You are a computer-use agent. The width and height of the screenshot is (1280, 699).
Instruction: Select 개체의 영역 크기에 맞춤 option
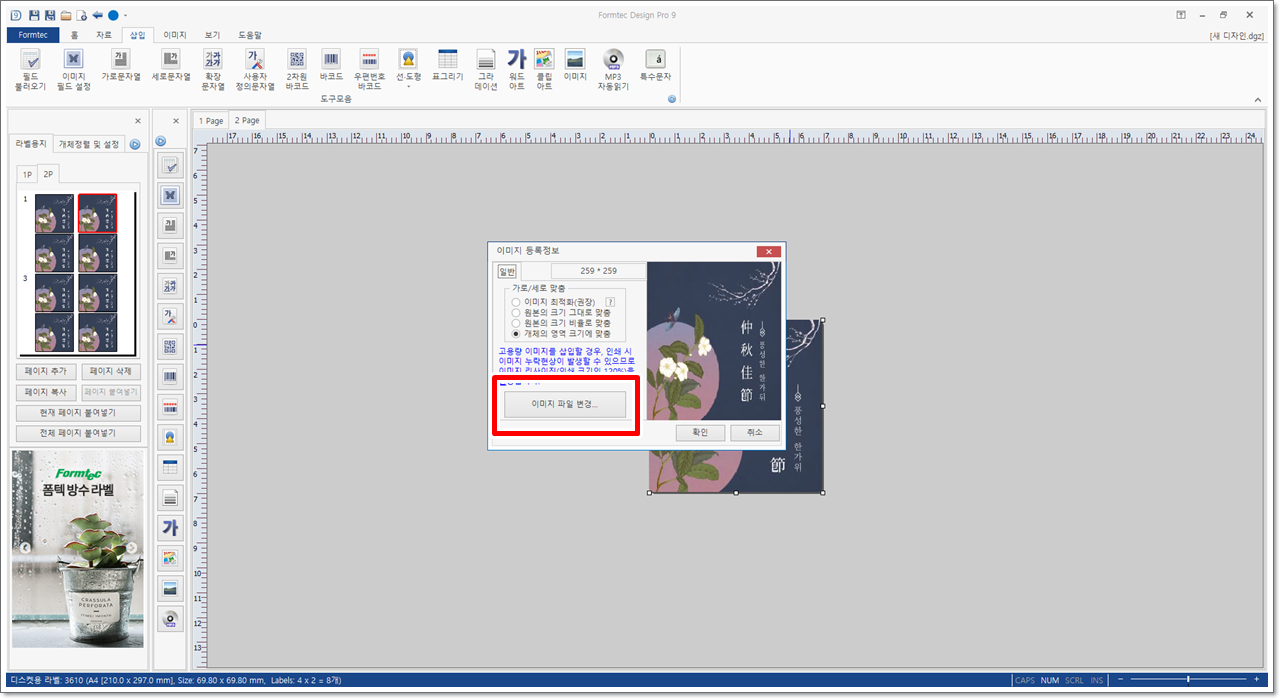pos(560,334)
